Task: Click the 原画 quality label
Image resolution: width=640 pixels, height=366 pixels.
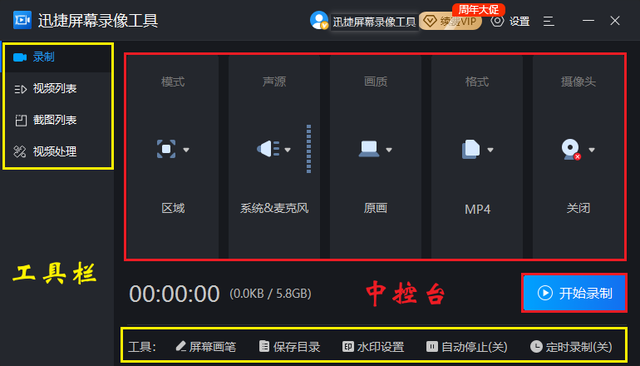Action: click(376, 209)
